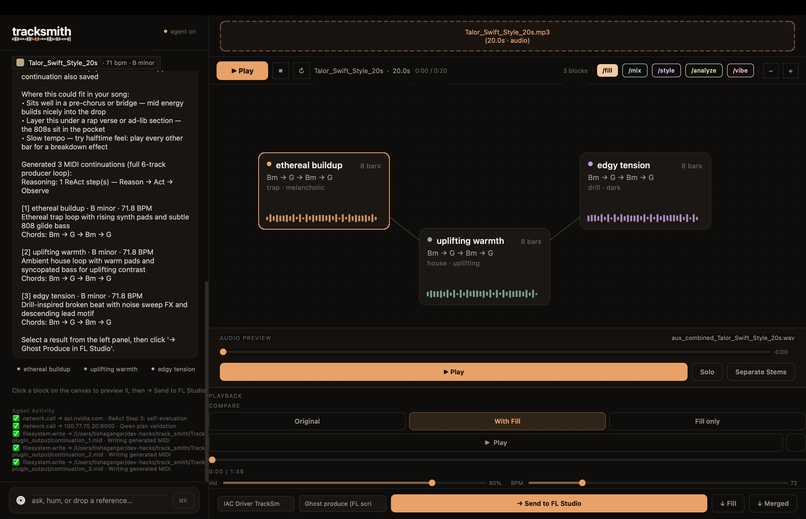Click the Talor_Swift_Style_20s project chip icon

(x=21, y=63)
